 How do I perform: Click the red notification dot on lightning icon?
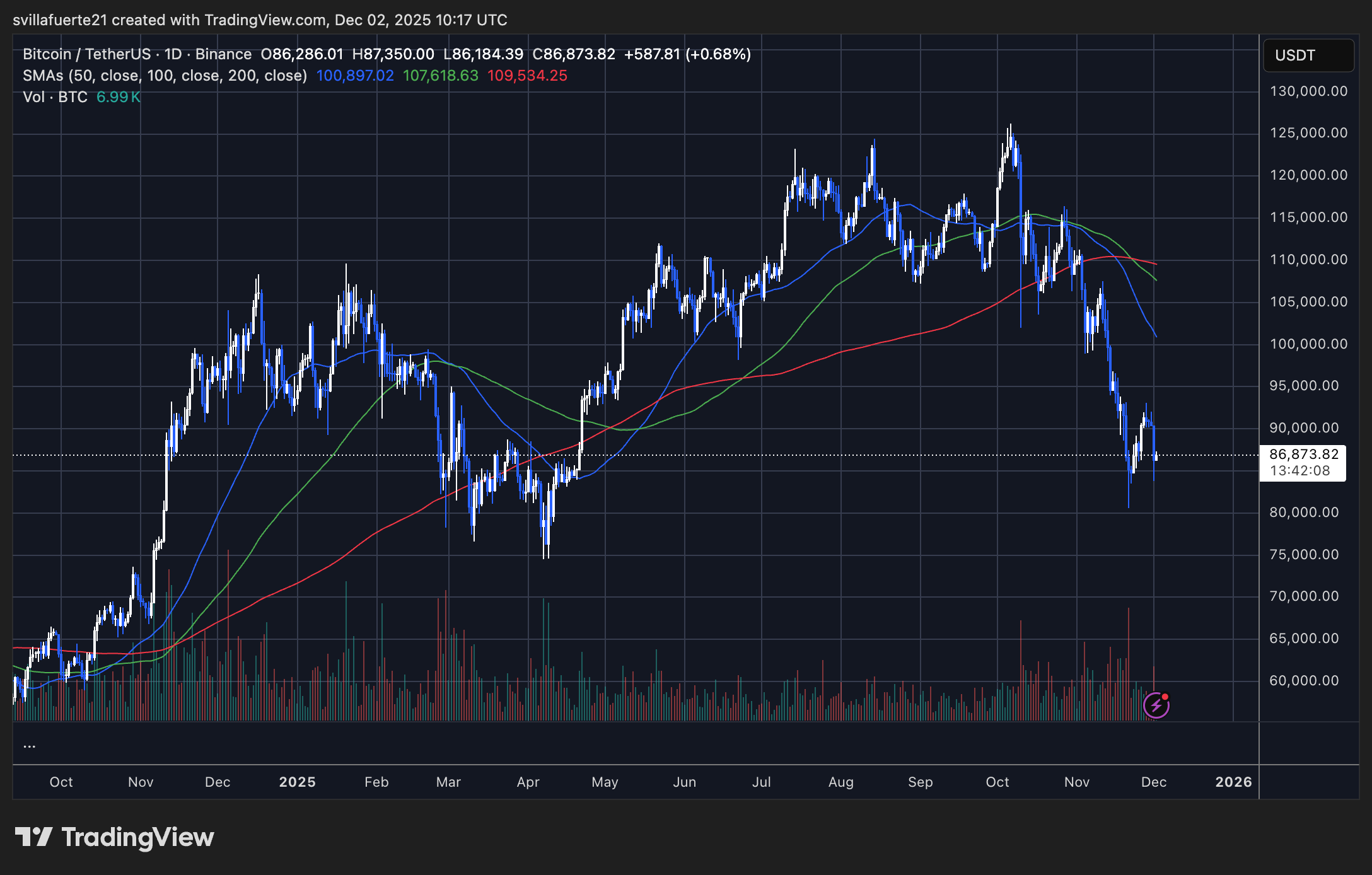coord(1166,697)
